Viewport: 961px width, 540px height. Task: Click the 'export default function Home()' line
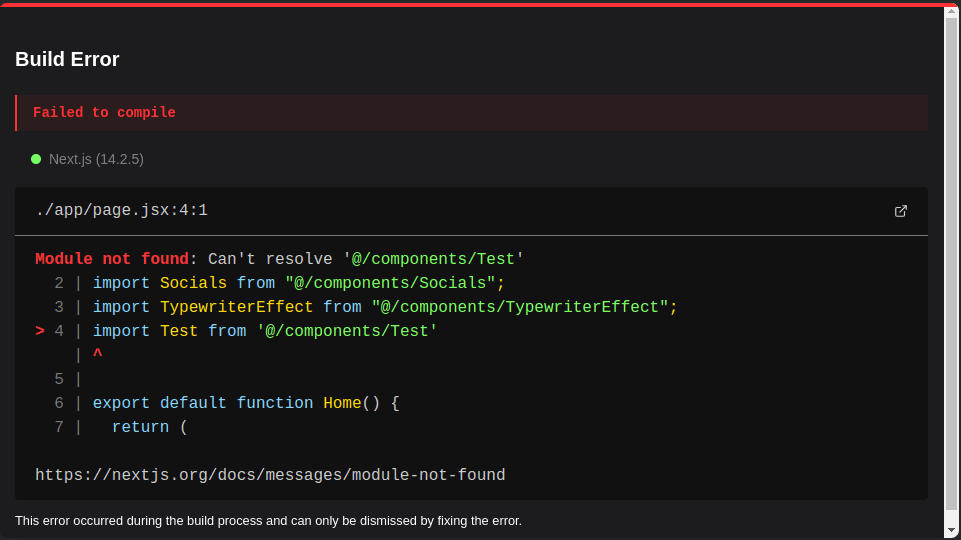pyautogui.click(x=227, y=403)
